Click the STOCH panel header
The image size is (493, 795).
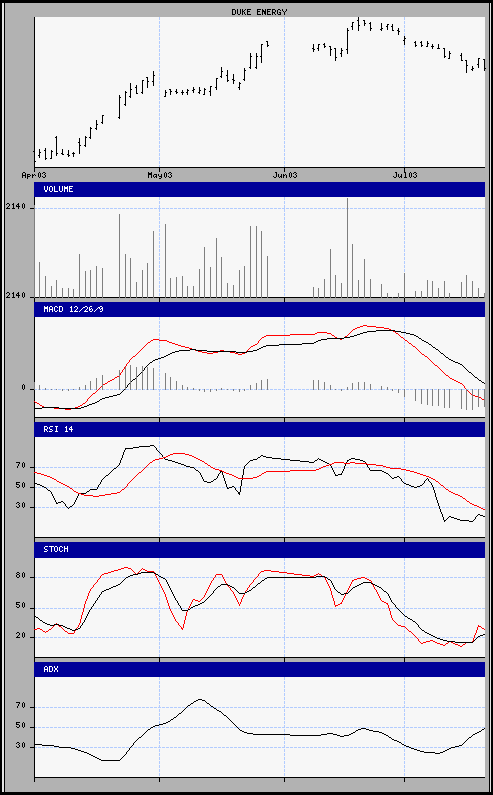(260, 550)
